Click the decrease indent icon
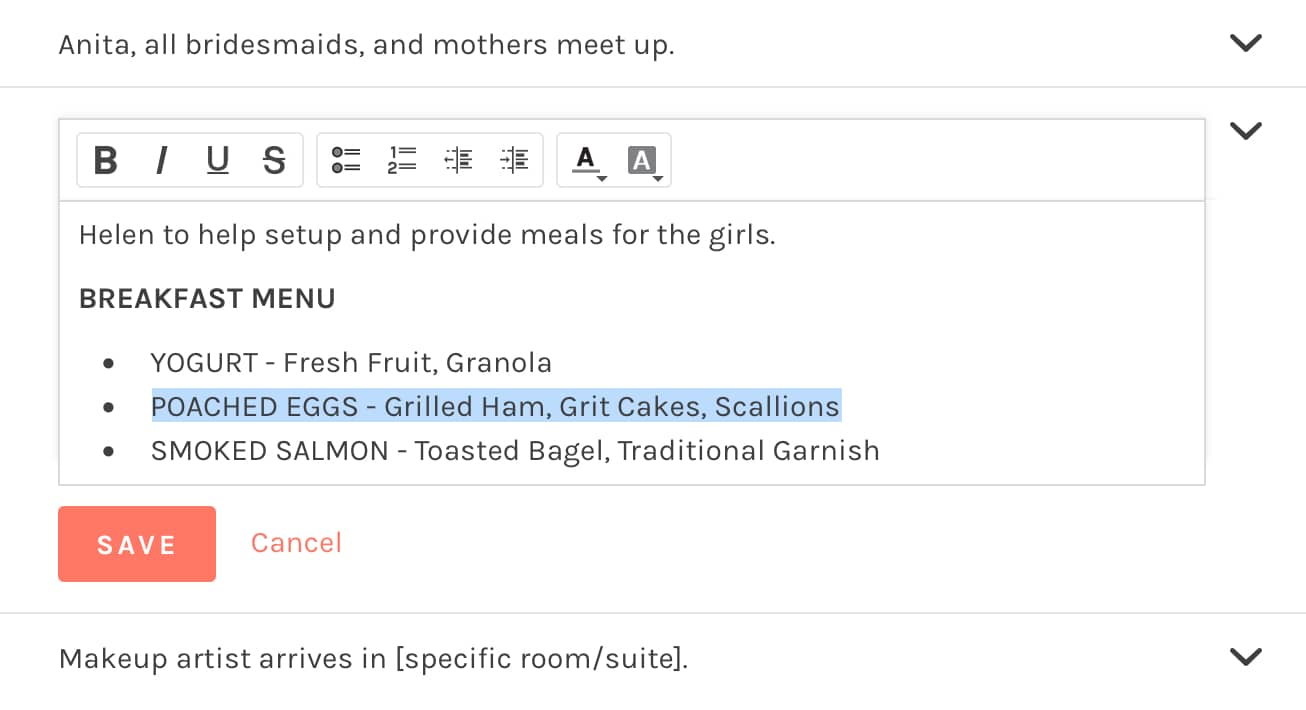 pos(458,160)
